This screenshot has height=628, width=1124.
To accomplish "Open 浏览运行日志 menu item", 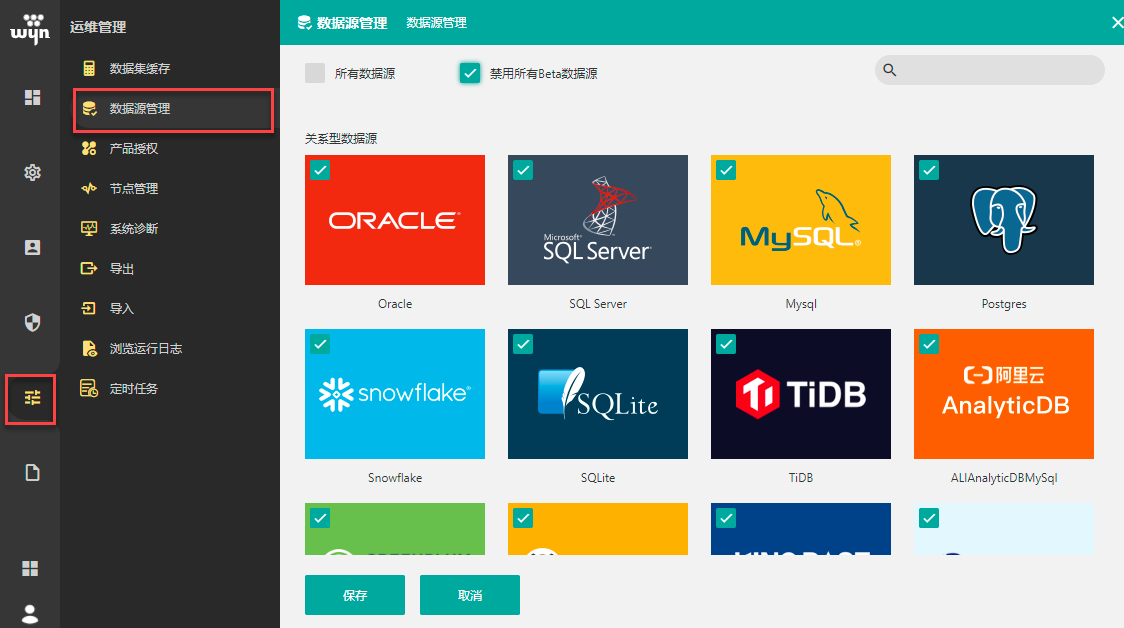I will pos(145,349).
